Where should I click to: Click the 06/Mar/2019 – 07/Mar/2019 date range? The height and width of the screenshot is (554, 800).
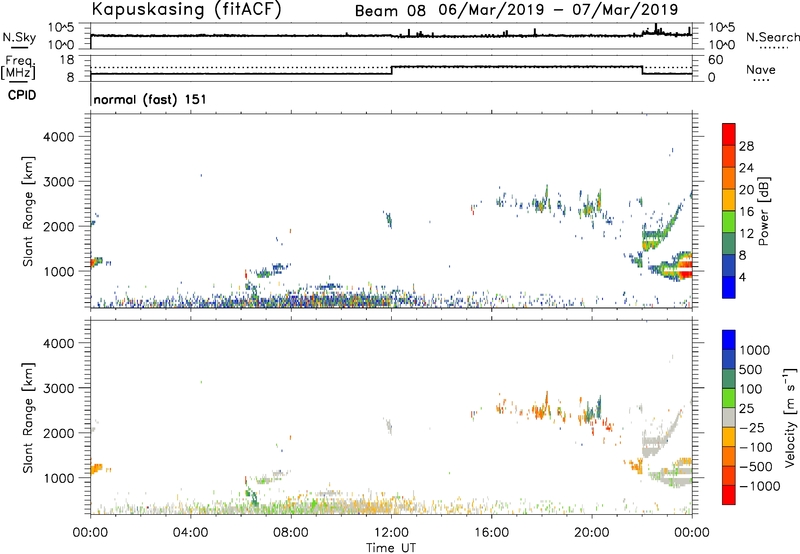pos(558,10)
